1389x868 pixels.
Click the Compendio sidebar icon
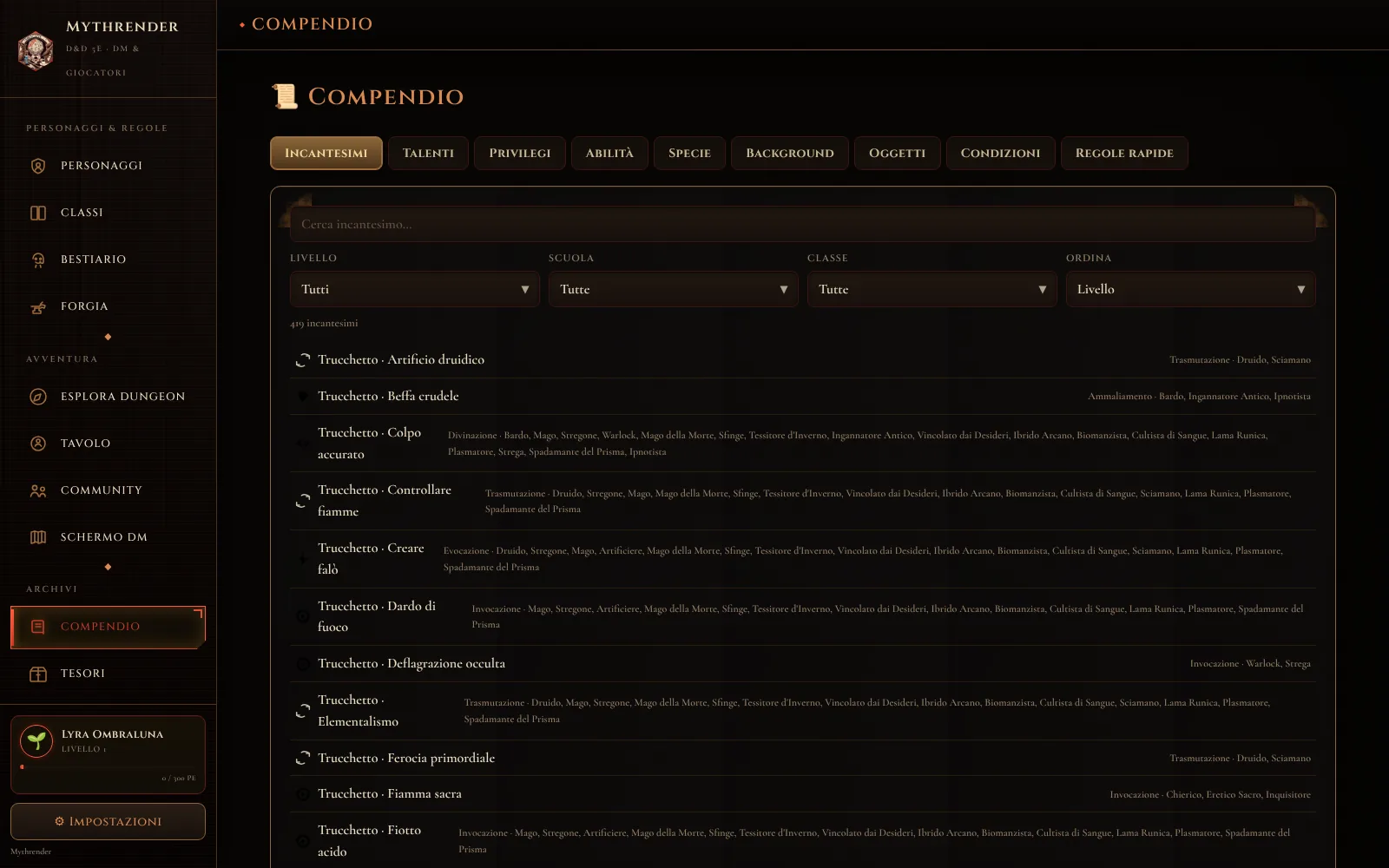(x=38, y=627)
